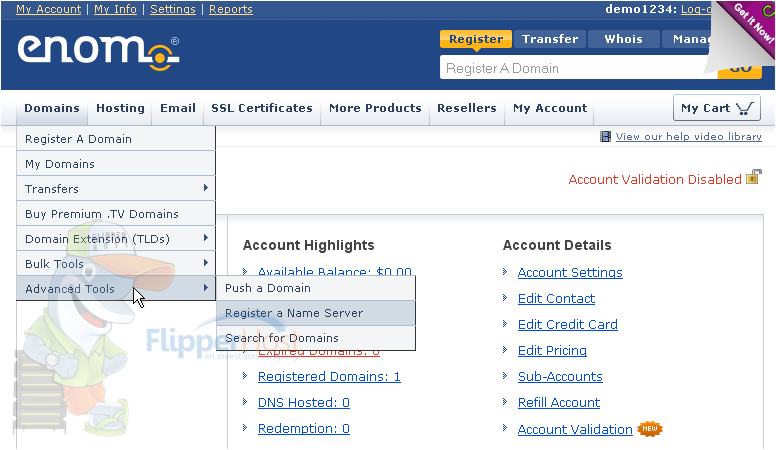Expand the Domain Extension (TLDs) submenu arrow
This screenshot has height=450, width=776.
pos(205,238)
